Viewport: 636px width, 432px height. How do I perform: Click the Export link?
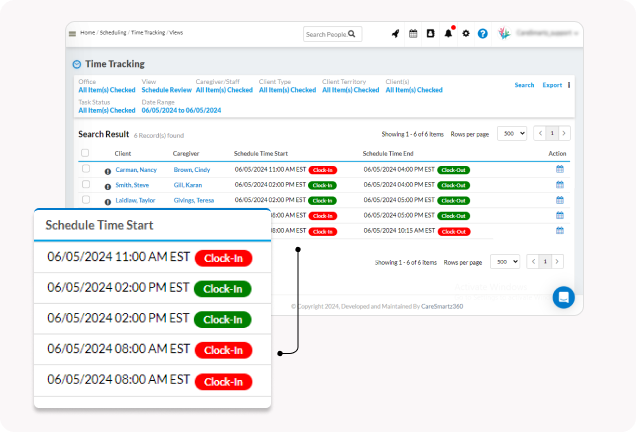[x=552, y=85]
